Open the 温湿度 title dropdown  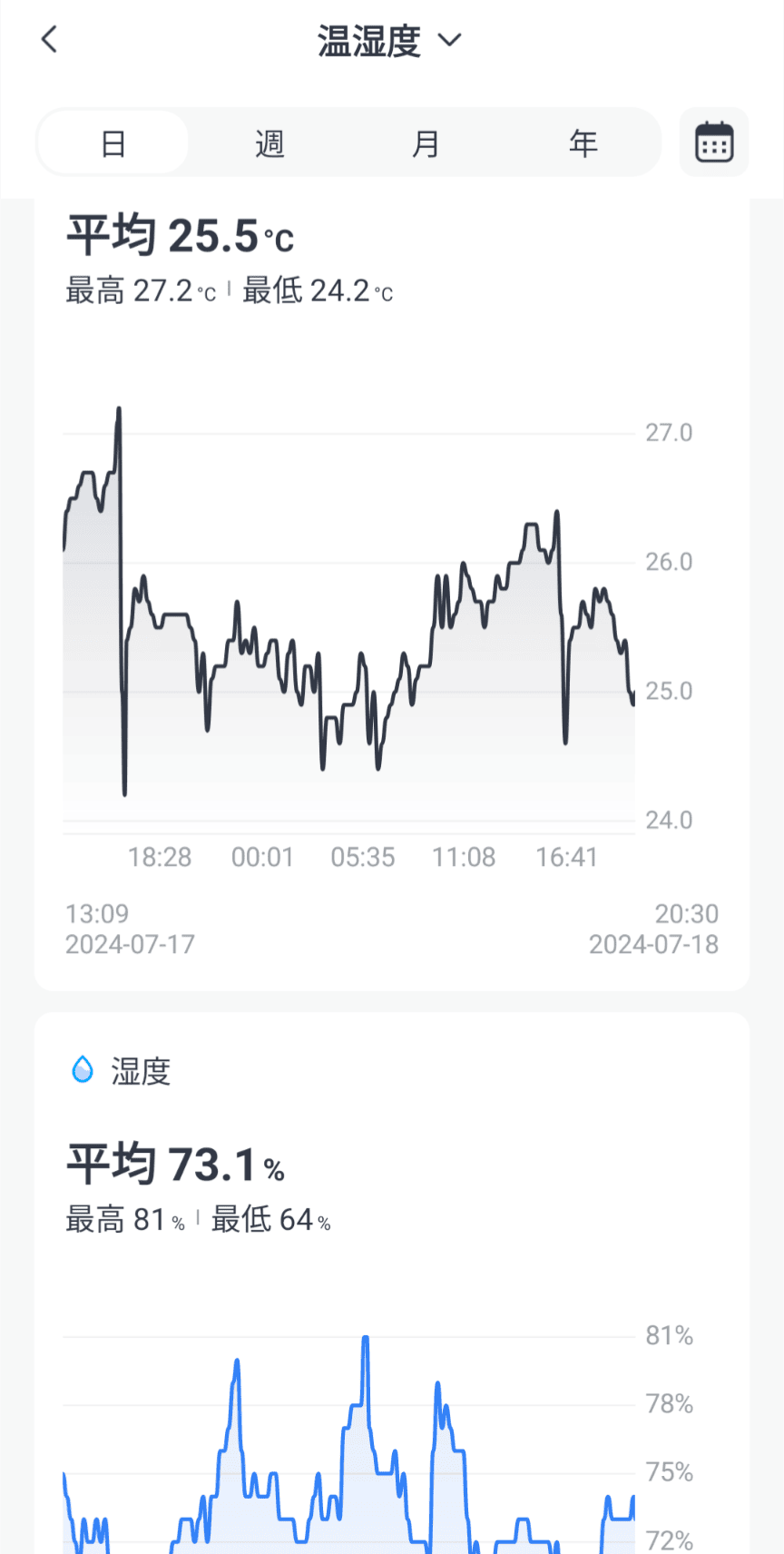click(x=369, y=41)
